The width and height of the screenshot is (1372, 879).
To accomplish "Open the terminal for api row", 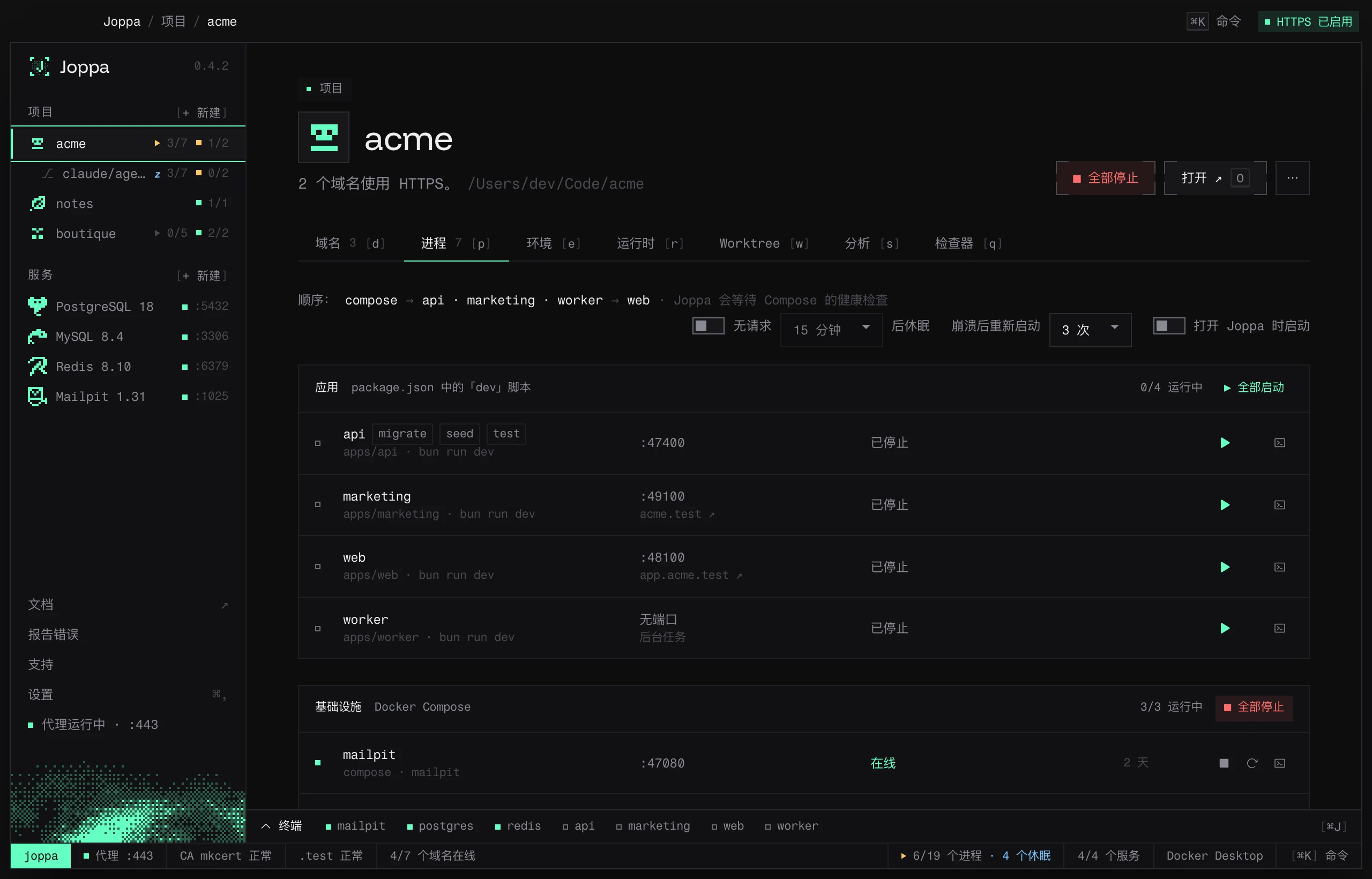I will [x=1279, y=443].
